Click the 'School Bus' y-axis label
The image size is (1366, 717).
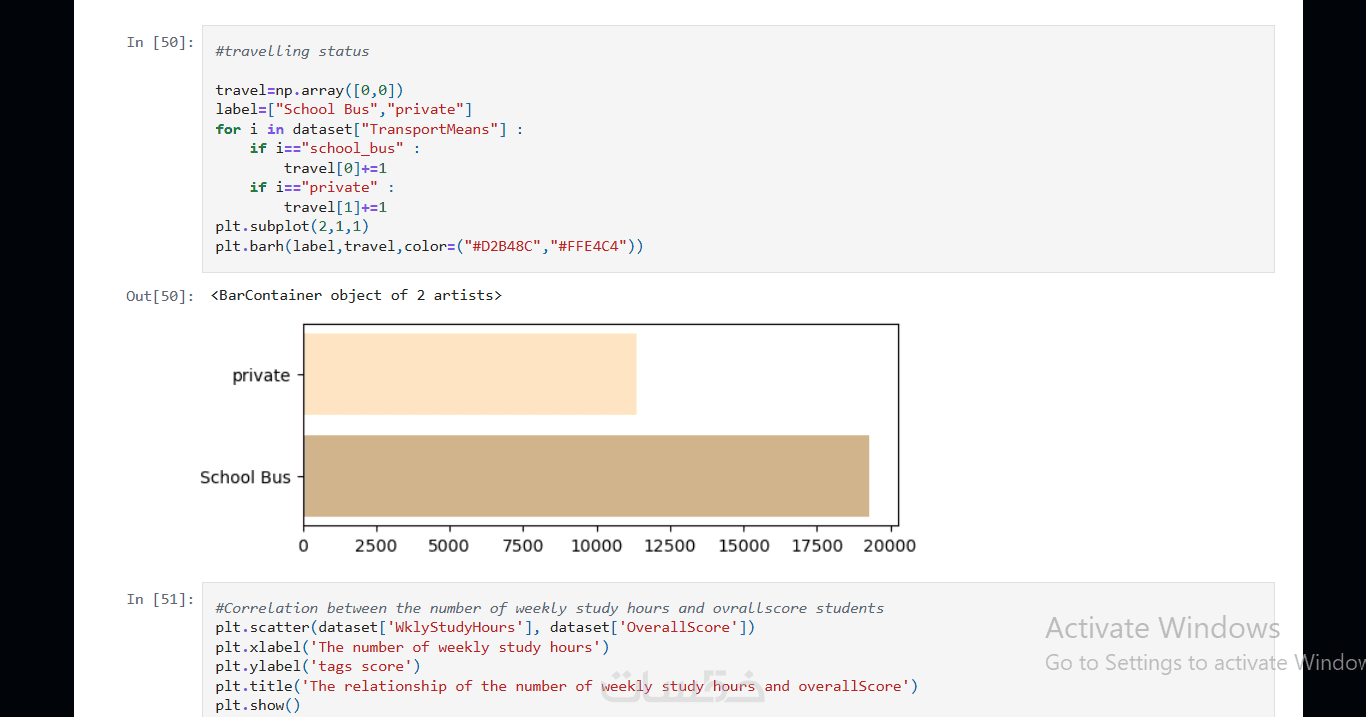(x=245, y=478)
